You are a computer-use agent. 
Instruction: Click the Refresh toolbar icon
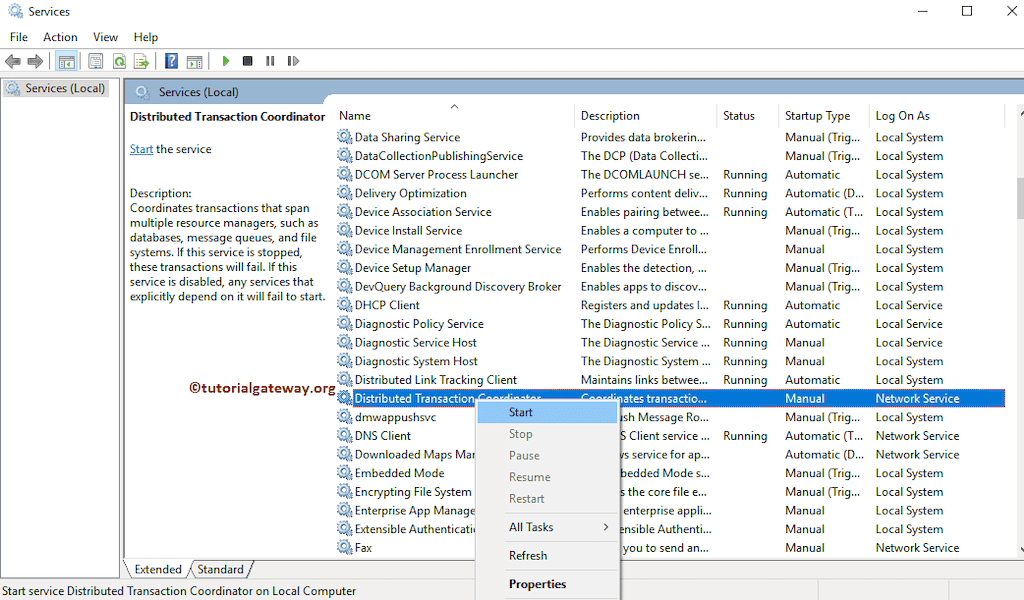tap(119, 62)
